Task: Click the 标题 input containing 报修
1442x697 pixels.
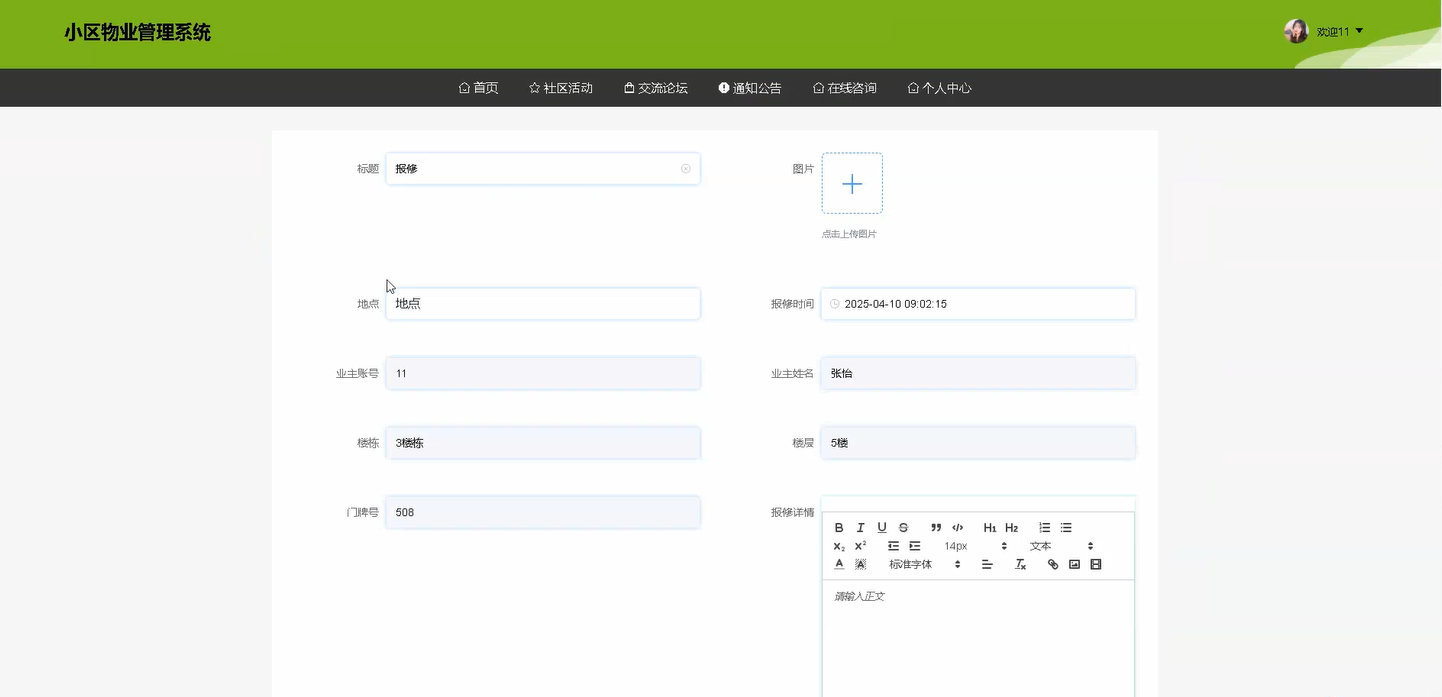Action: 543,168
